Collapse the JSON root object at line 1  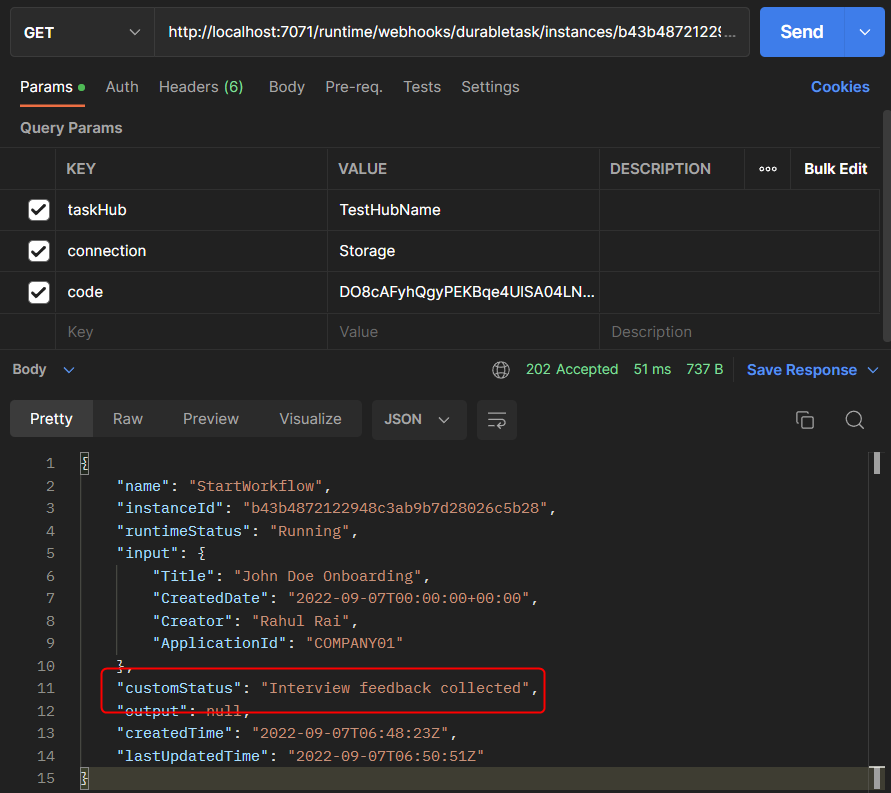[x=85, y=464]
